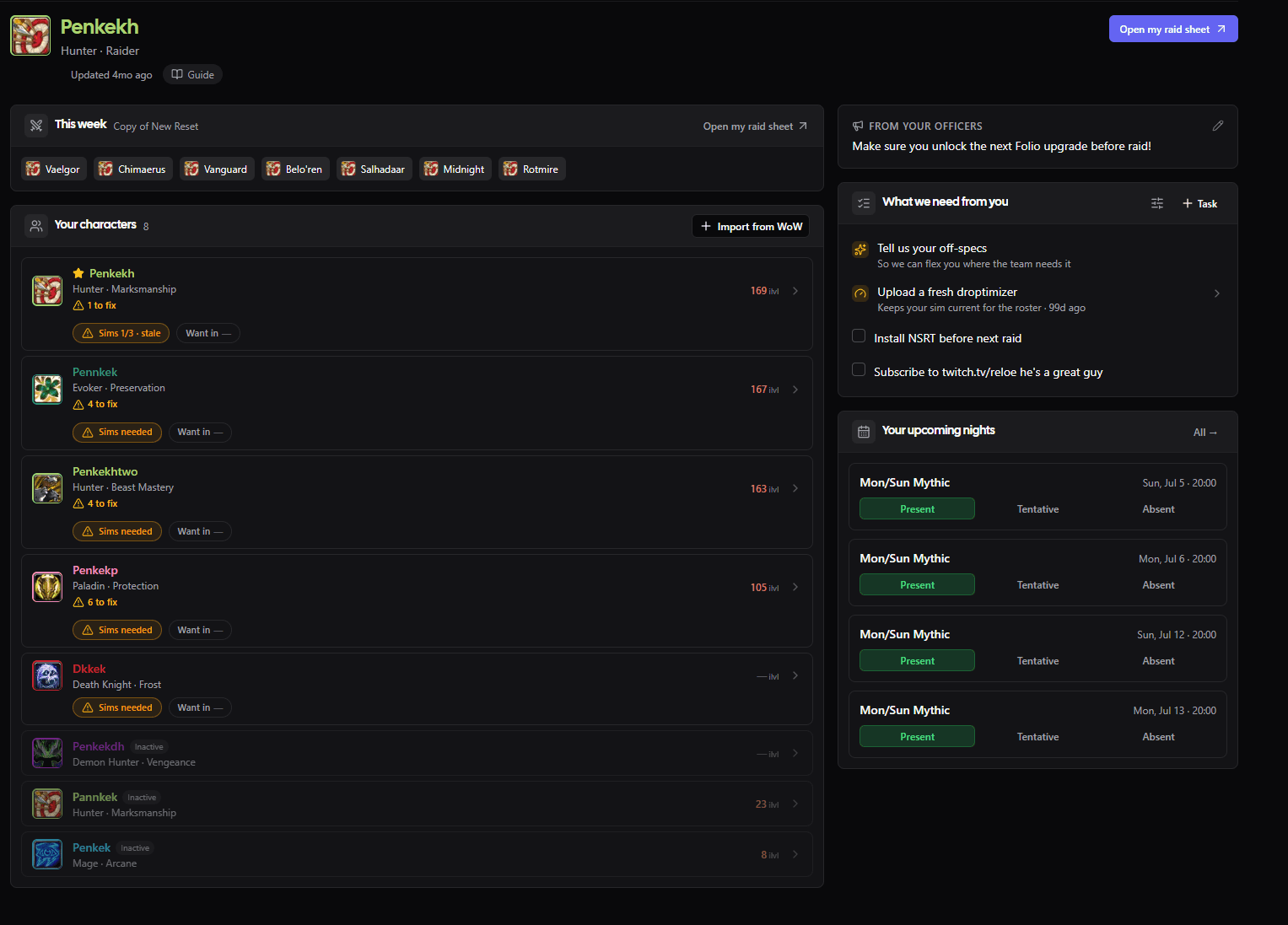
Task: Open my raid sheet link in This week panel
Action: click(x=755, y=126)
